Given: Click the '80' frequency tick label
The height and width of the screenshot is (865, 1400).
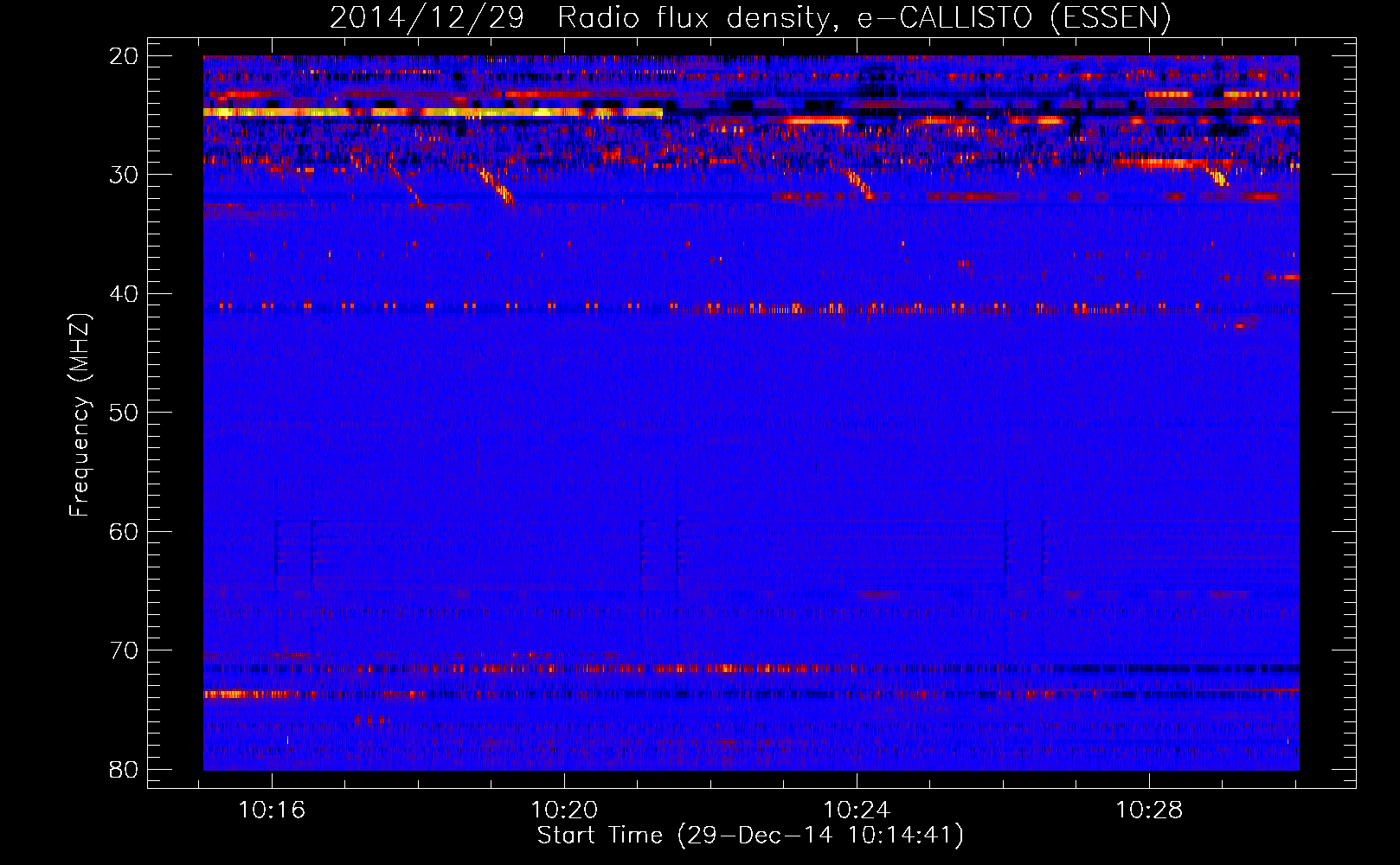Looking at the screenshot, I should 125,769.
